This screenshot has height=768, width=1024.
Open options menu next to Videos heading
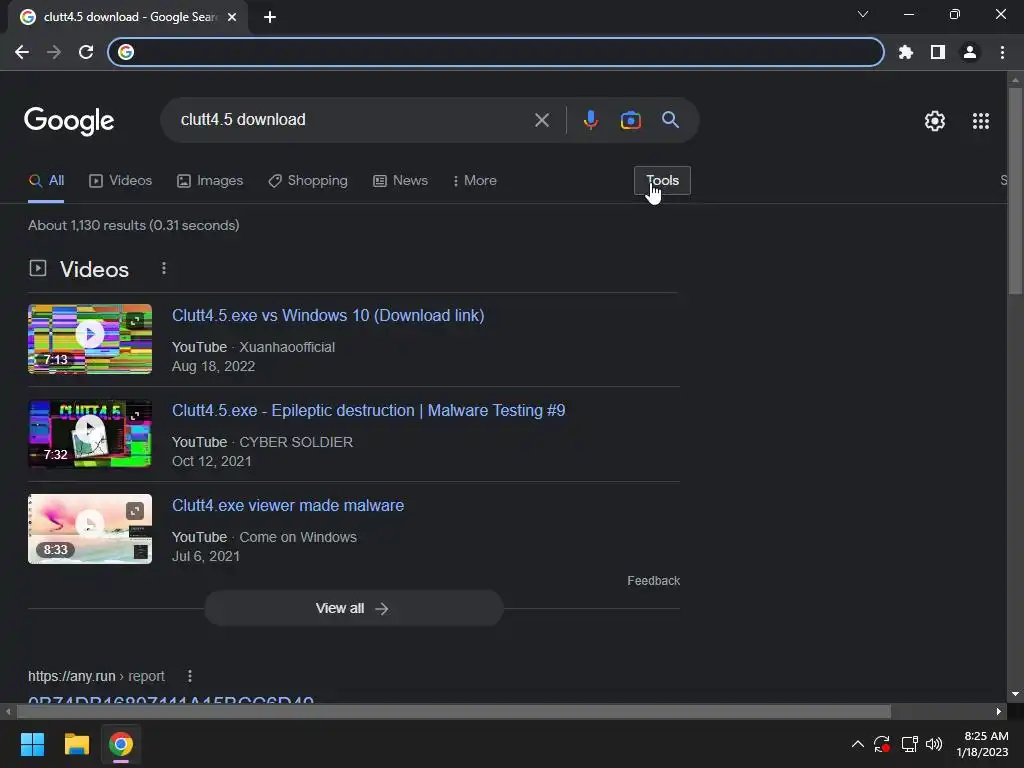point(164,268)
